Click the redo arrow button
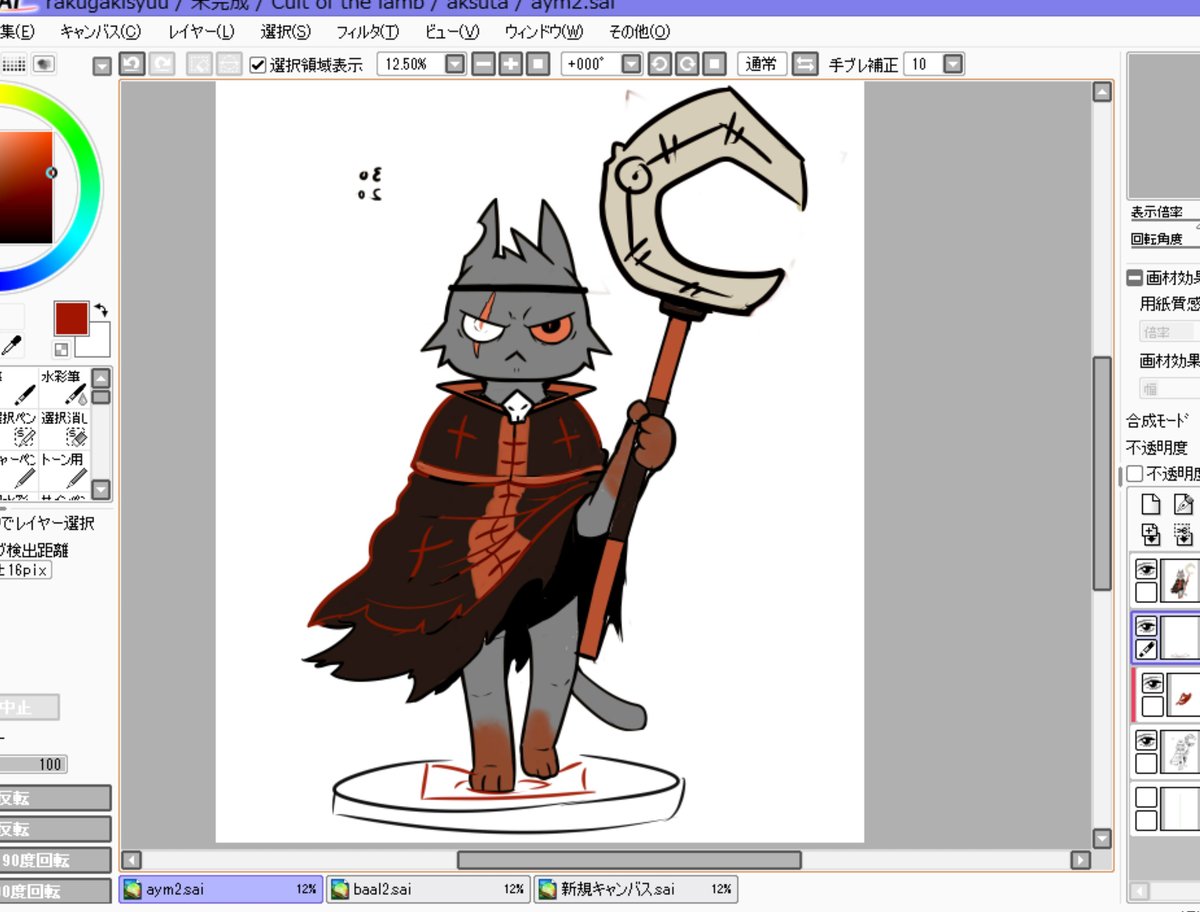 [x=161, y=64]
